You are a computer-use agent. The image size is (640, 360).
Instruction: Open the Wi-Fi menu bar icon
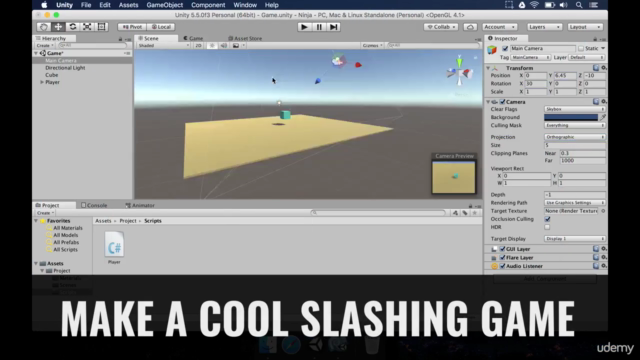pyautogui.click(x=534, y=5)
